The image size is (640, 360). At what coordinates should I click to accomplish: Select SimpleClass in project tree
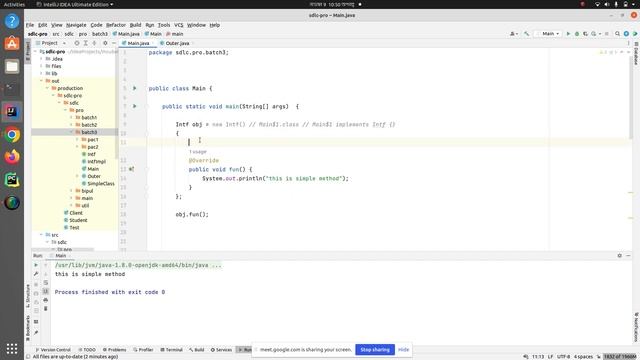pyautogui.click(x=98, y=184)
